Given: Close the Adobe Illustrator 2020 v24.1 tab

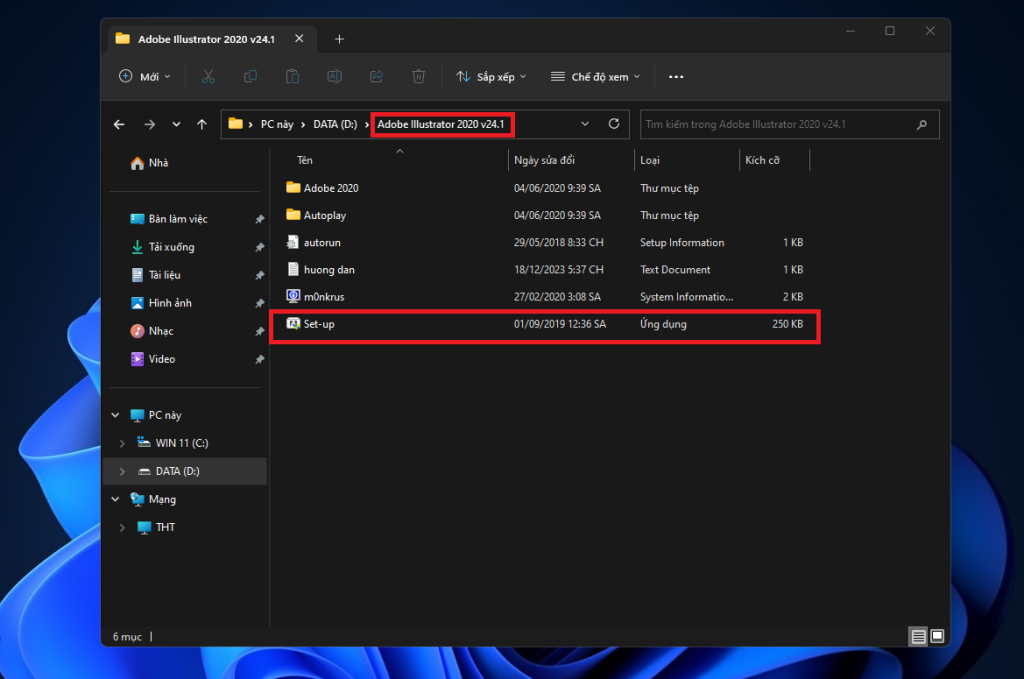Looking at the screenshot, I should click(299, 39).
